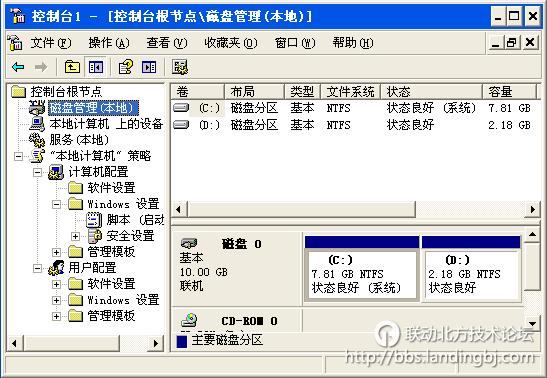
Task: Click the C: volume drive icon in list
Action: pos(181,108)
